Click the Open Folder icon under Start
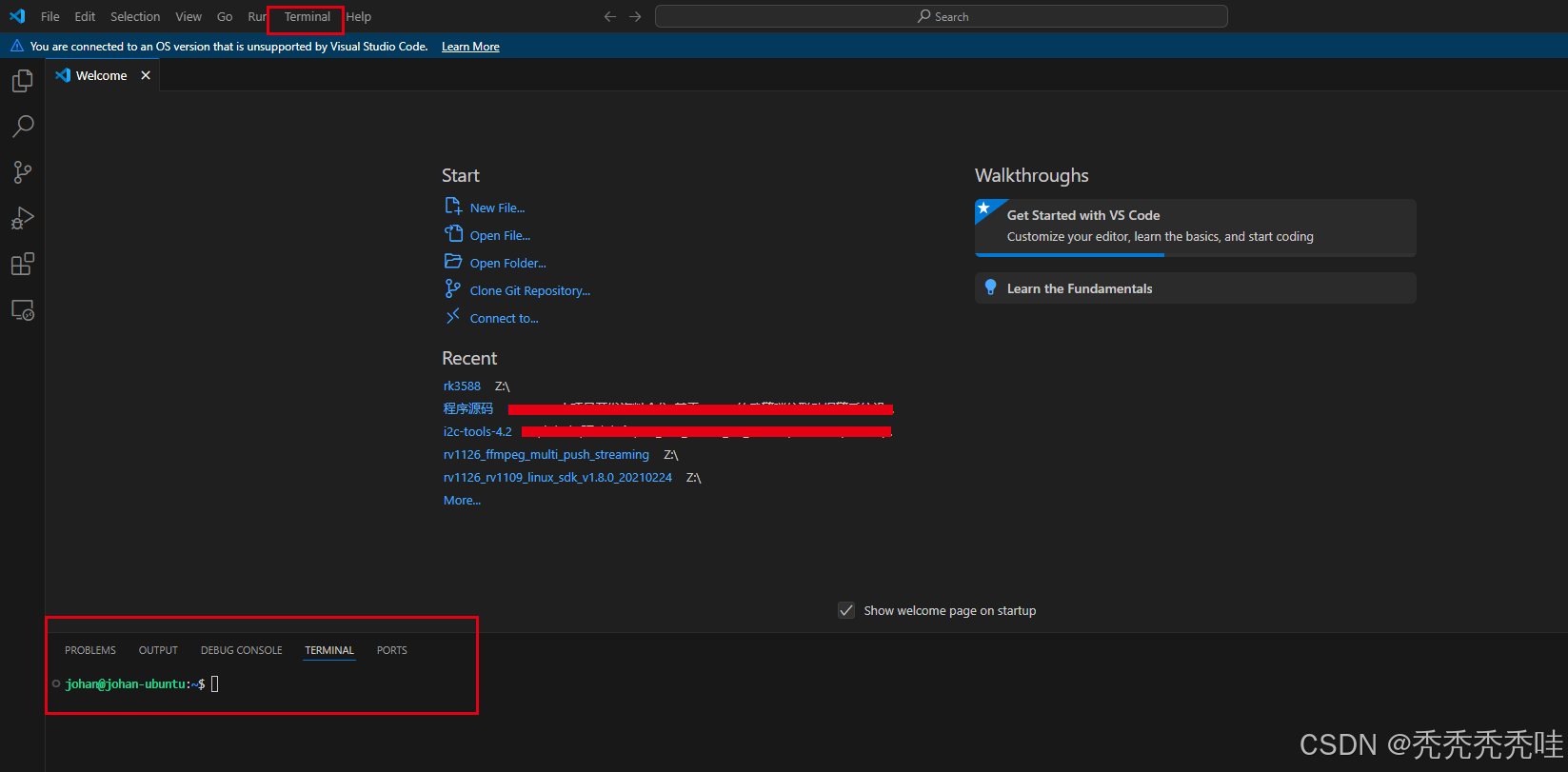Image resolution: width=1568 pixels, height=772 pixels. 453,262
